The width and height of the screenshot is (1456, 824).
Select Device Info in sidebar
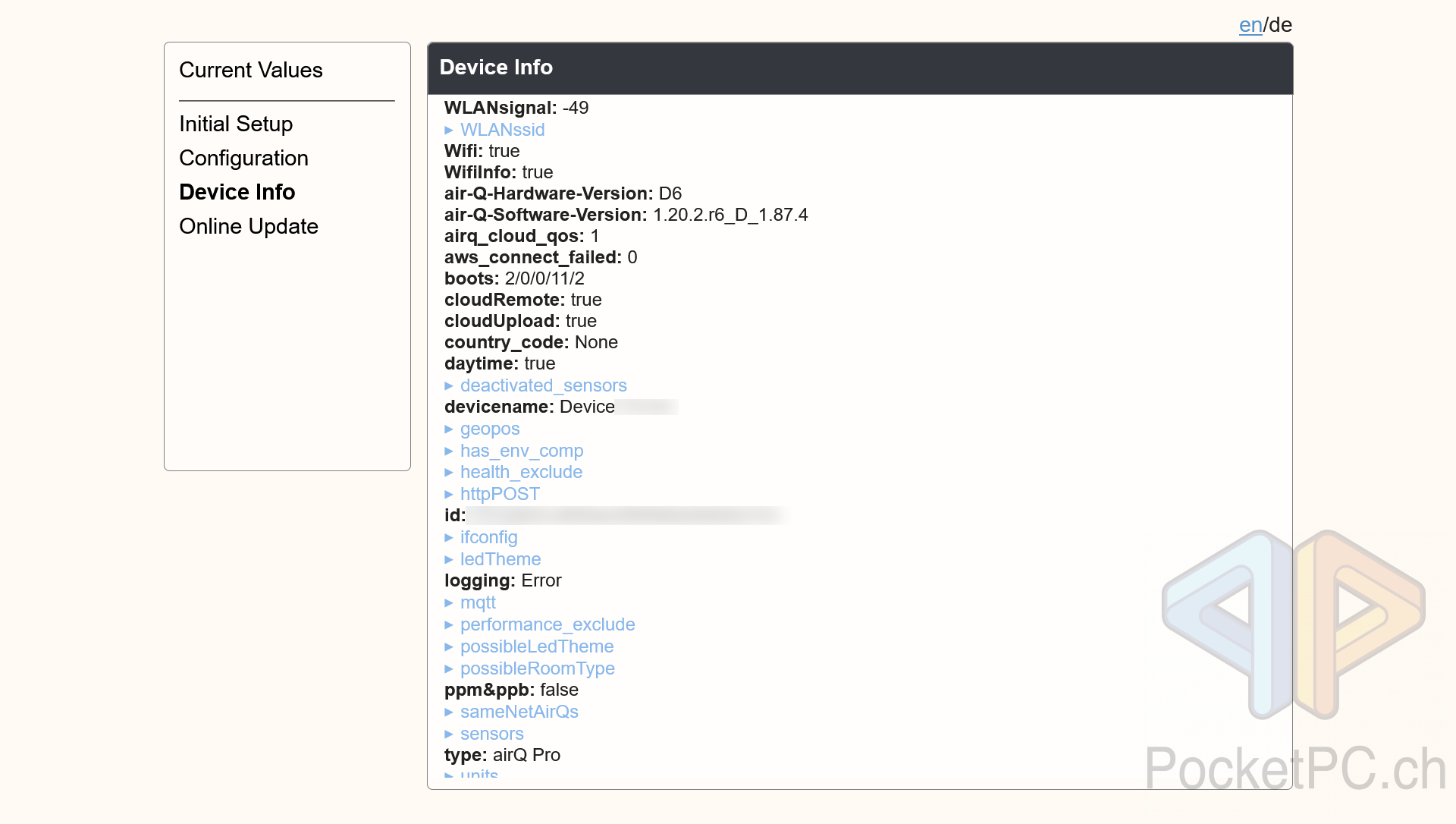(x=237, y=192)
